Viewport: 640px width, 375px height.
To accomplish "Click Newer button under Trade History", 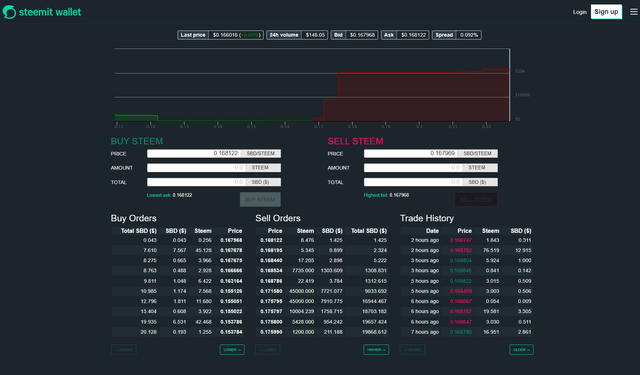I will tap(412, 350).
